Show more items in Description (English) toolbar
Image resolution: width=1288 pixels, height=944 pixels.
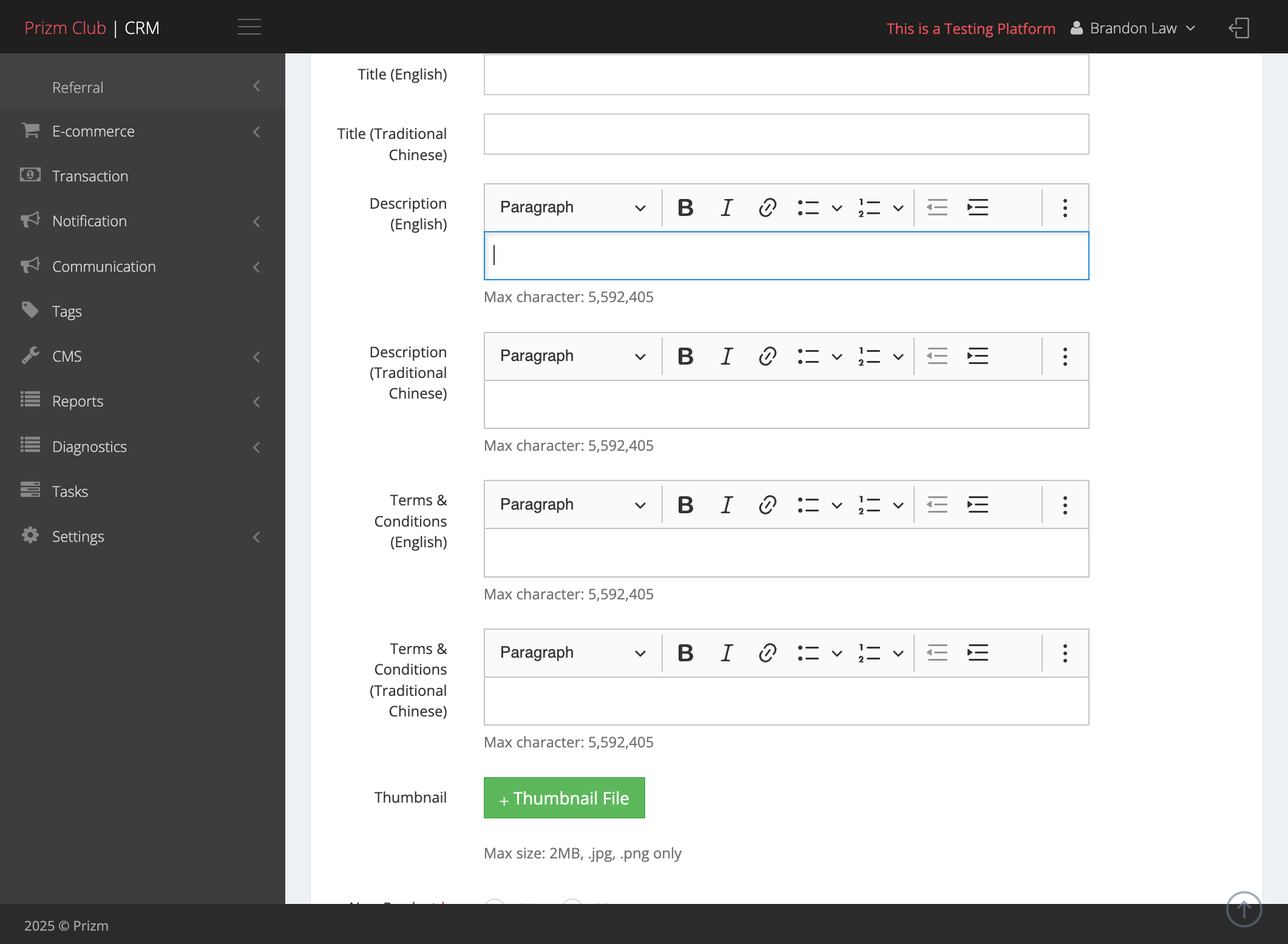coord(1065,207)
